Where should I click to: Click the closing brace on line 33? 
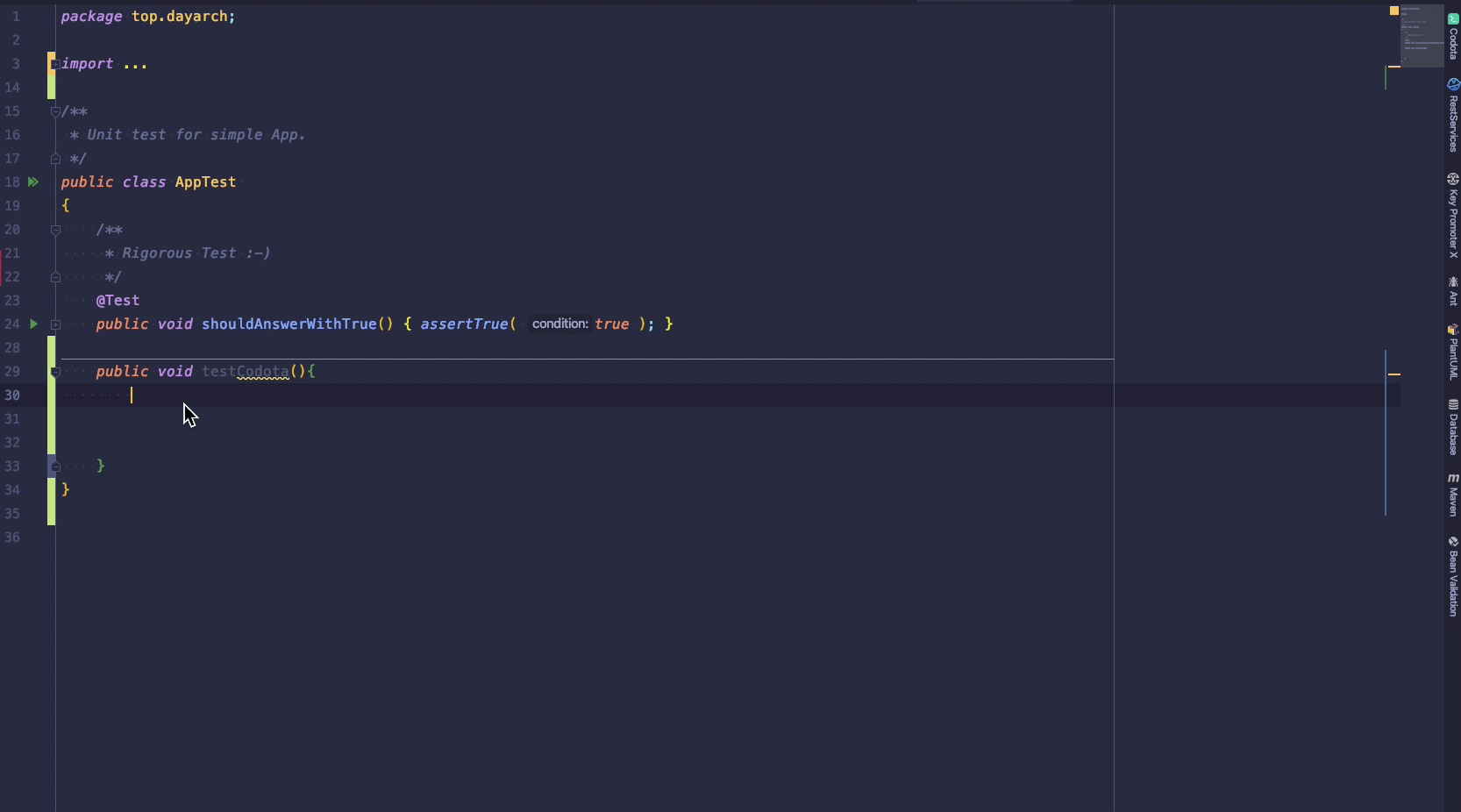[100, 466]
